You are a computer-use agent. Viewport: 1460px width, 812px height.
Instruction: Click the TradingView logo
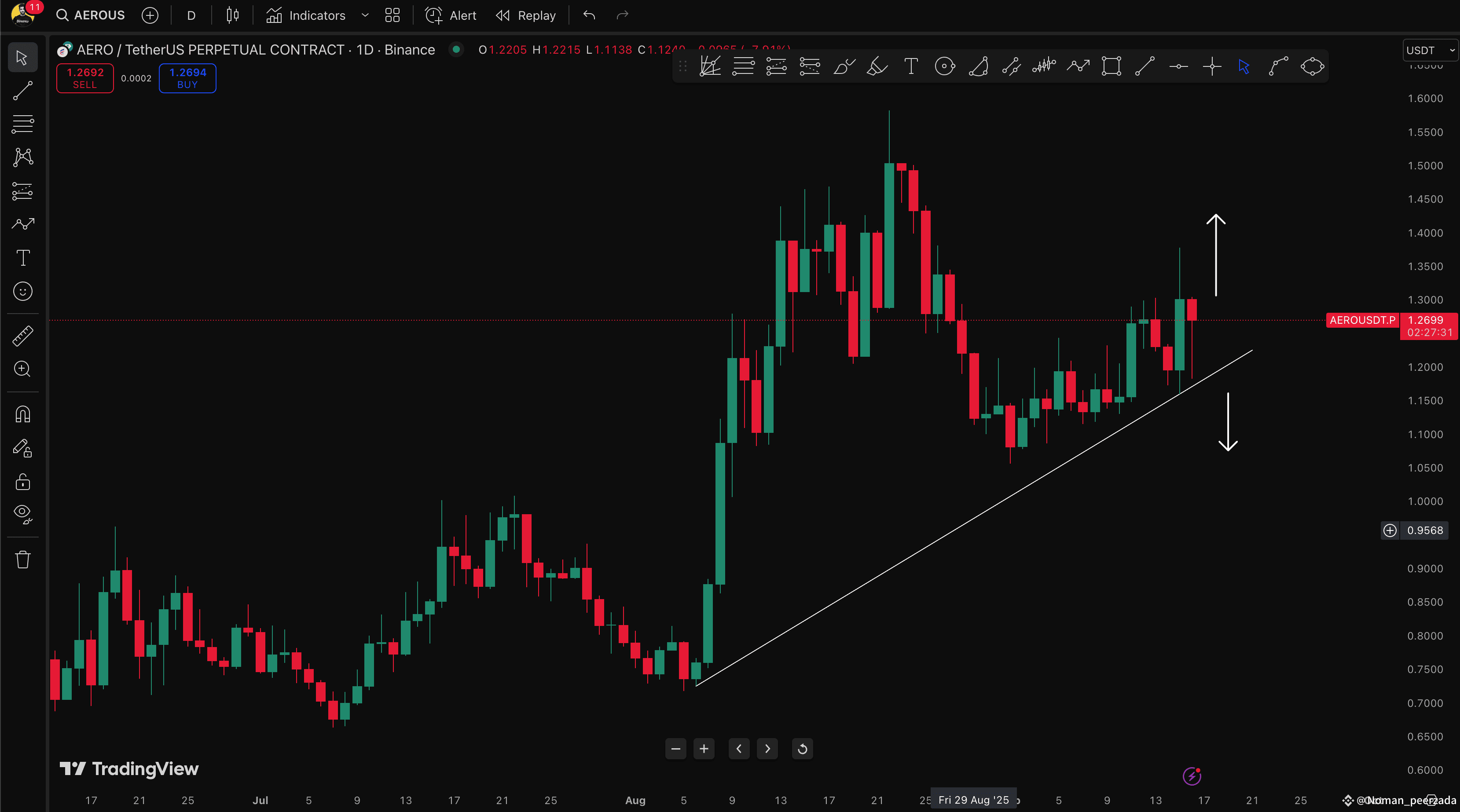(x=129, y=768)
